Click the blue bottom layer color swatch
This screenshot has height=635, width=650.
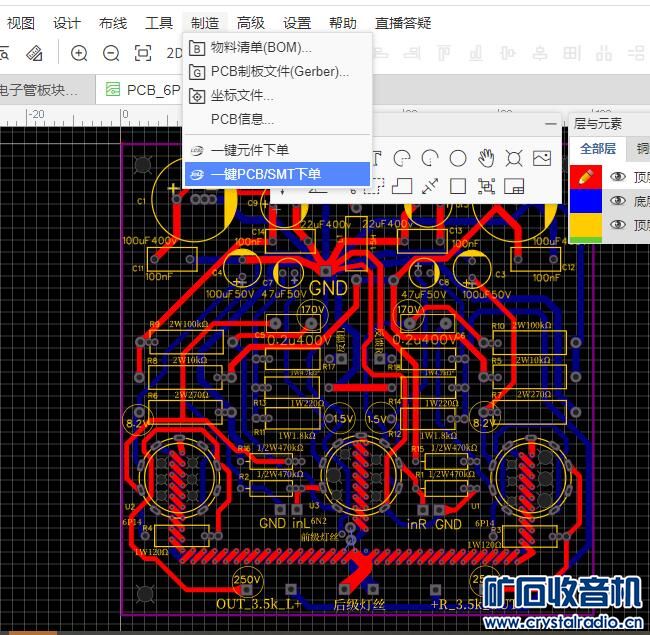(x=585, y=201)
